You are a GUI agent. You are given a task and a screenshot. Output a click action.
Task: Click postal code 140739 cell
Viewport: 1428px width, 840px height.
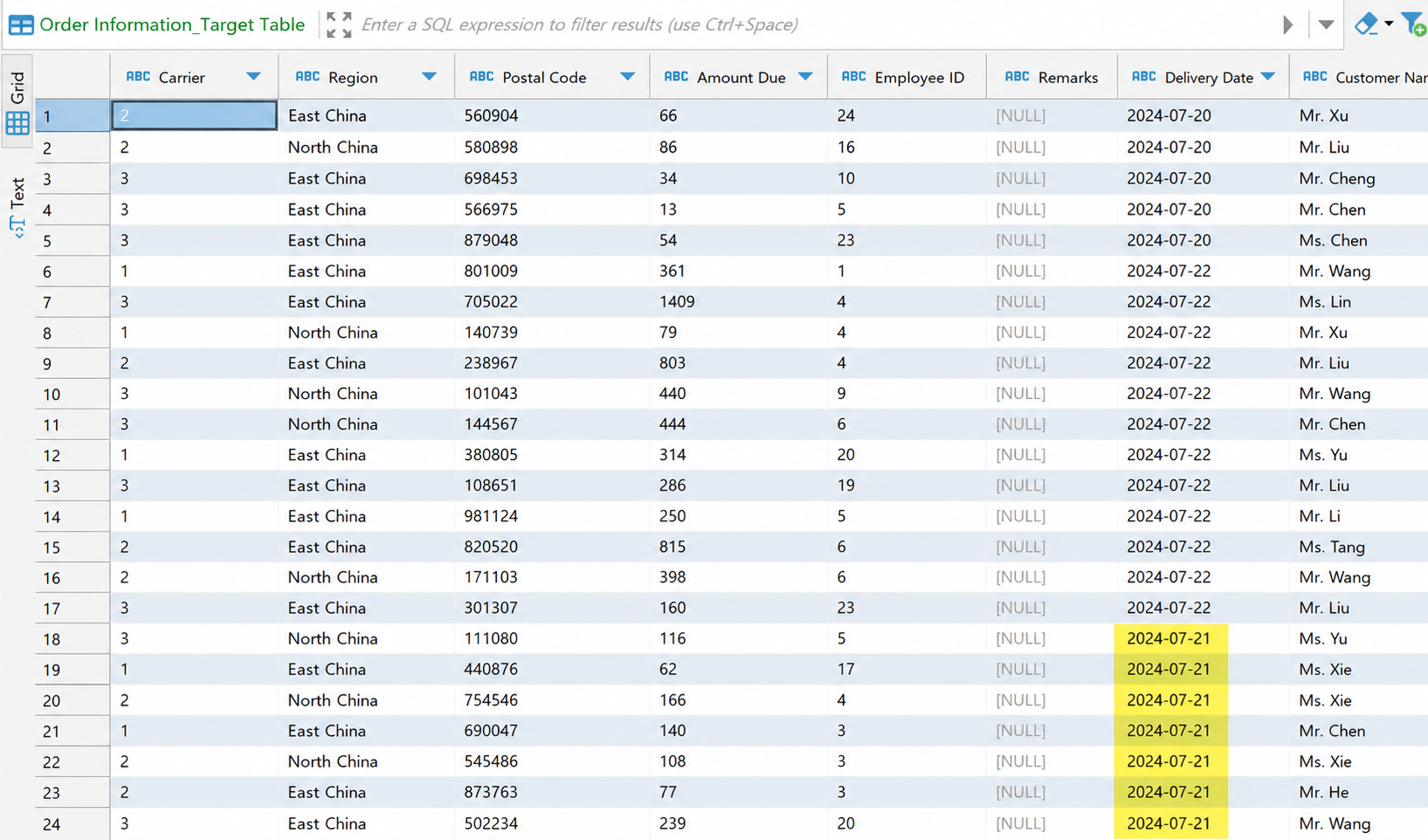pos(552,332)
